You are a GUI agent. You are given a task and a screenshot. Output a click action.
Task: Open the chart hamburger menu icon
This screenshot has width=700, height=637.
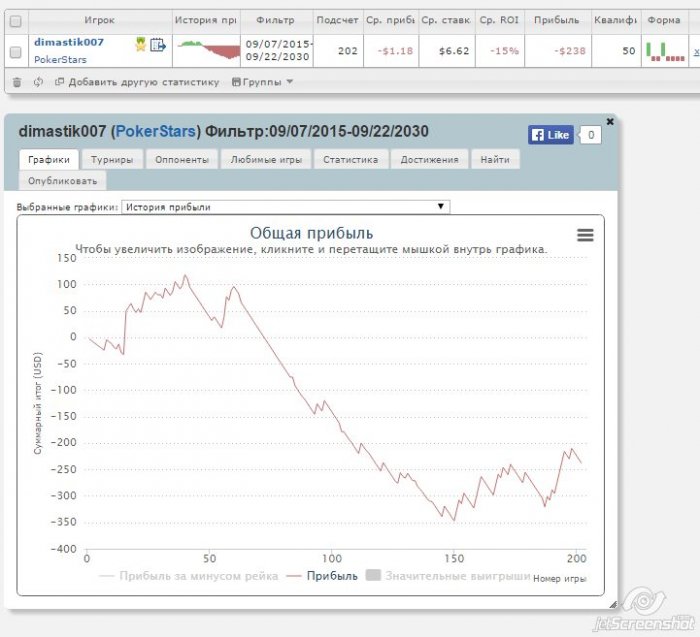tap(585, 235)
